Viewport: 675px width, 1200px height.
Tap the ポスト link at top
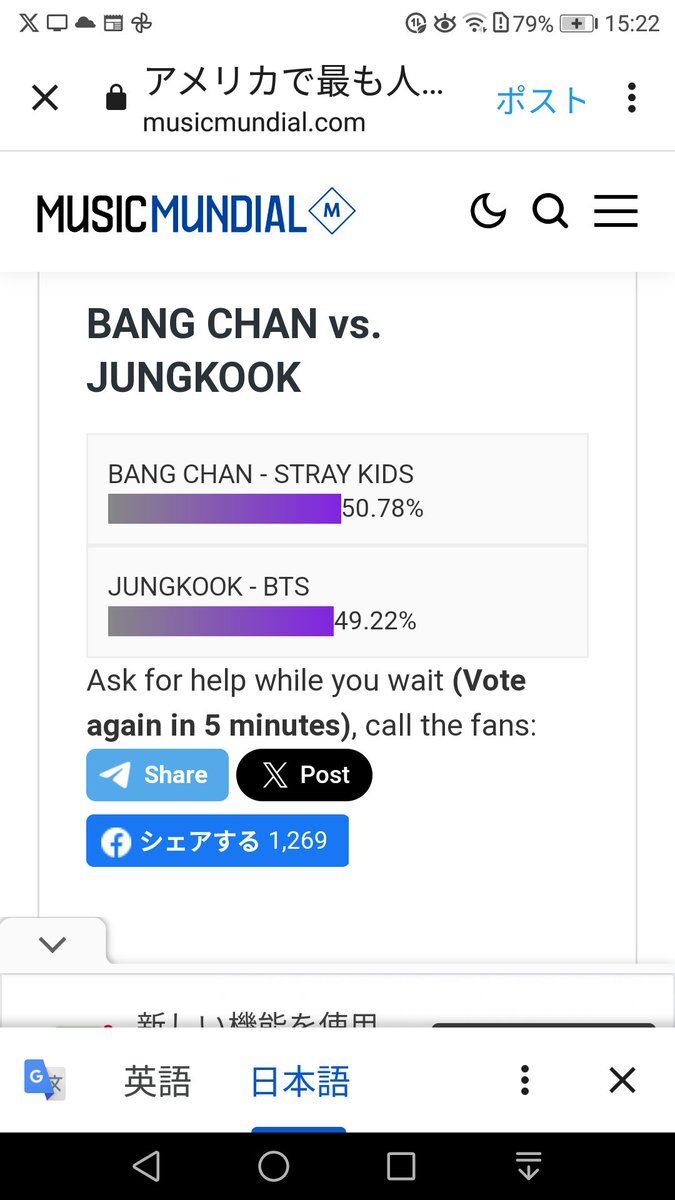pyautogui.click(x=541, y=100)
